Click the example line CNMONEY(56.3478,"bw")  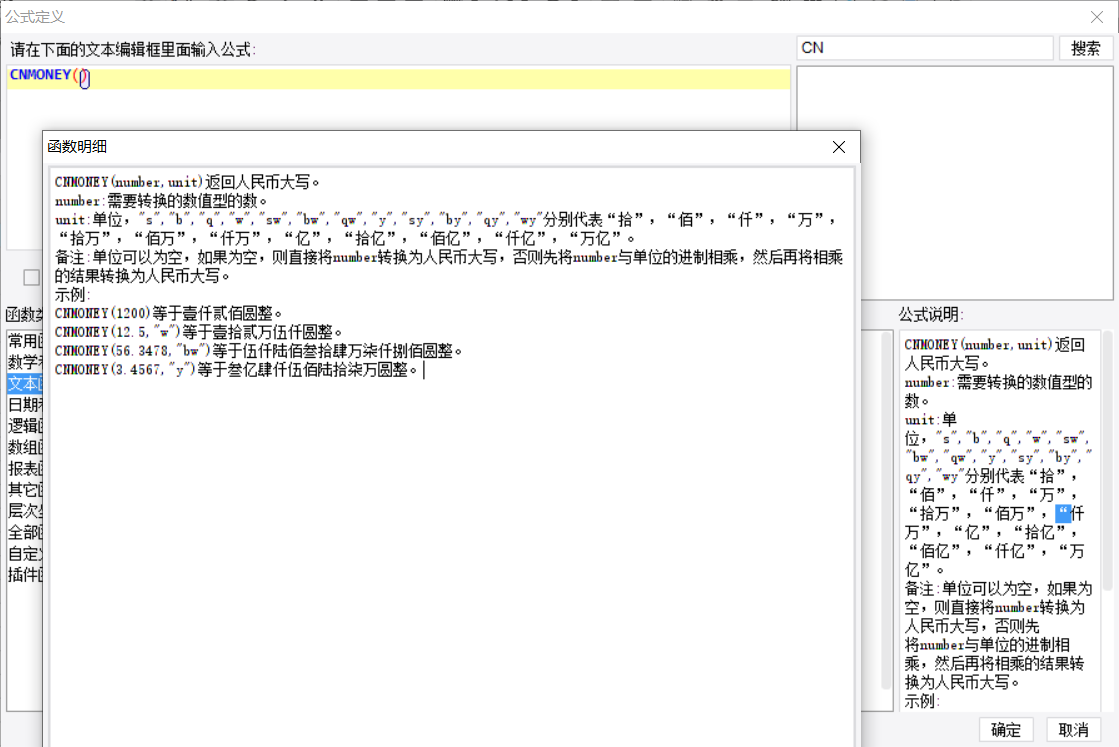pos(258,351)
